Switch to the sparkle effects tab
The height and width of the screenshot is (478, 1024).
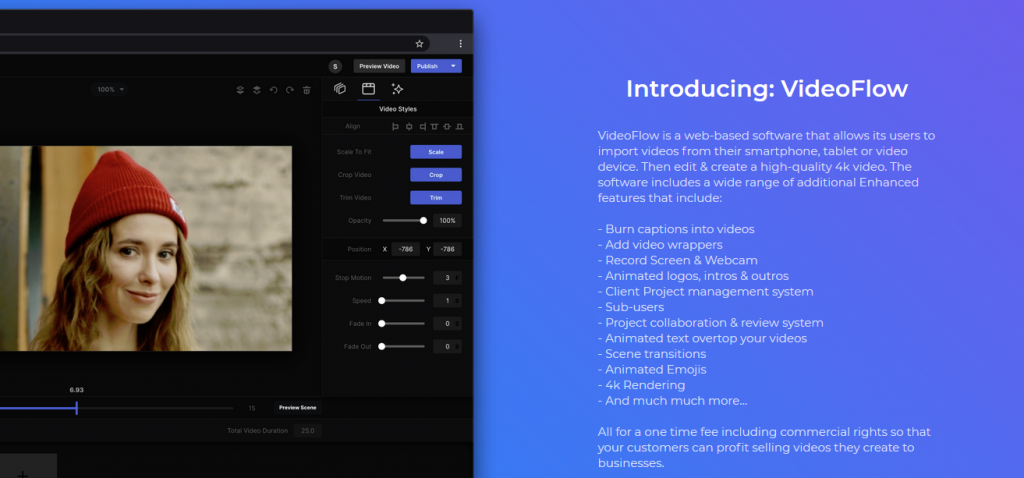(397, 89)
